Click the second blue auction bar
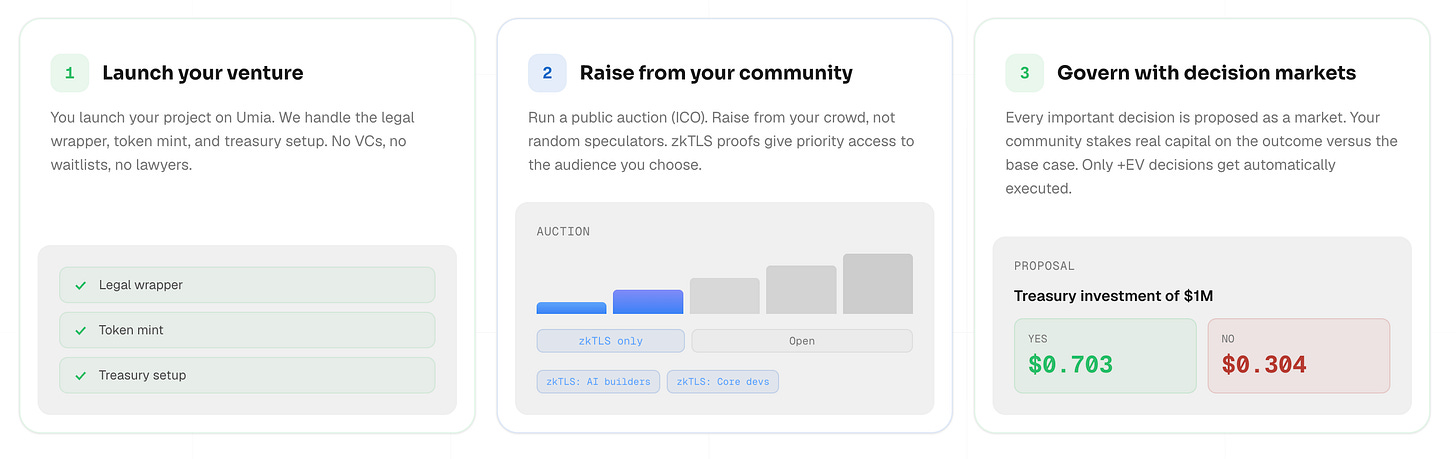Screen dimensions: 1456x459 (x=648, y=302)
